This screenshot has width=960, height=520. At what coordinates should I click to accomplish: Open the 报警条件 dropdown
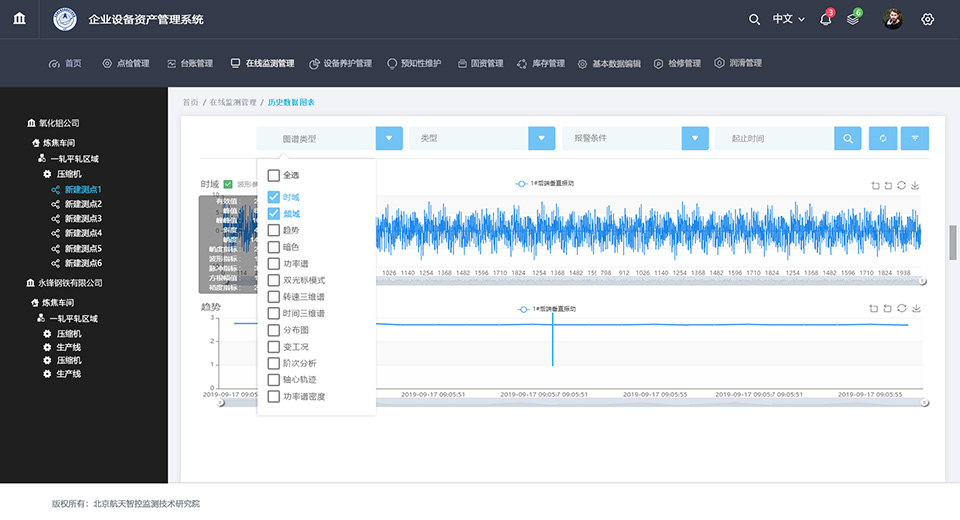tap(694, 139)
